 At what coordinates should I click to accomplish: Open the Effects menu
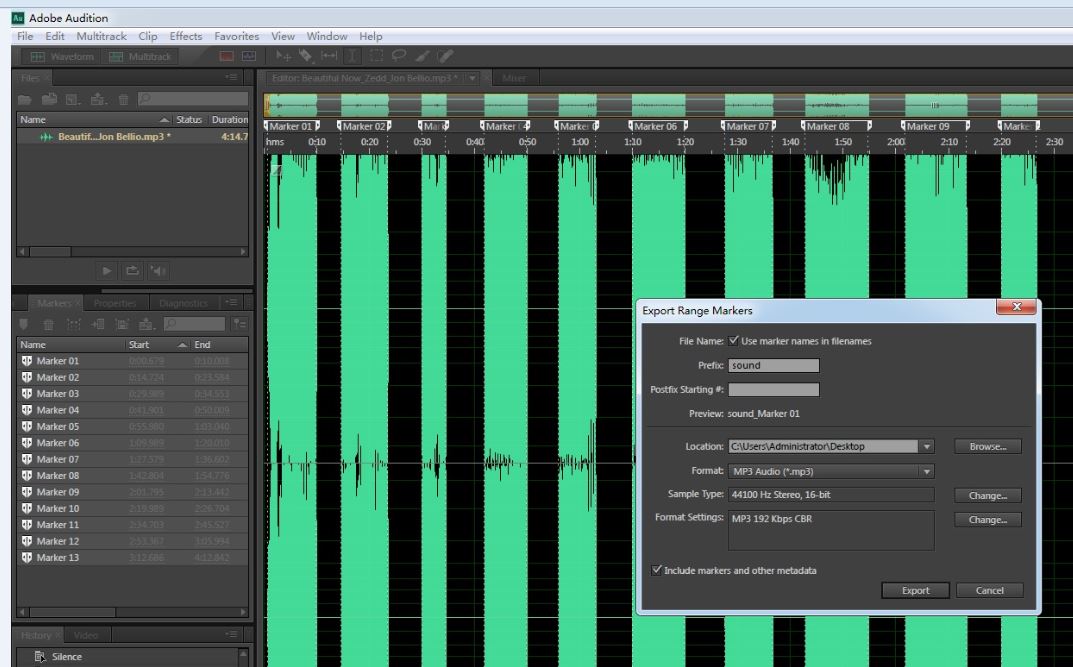185,36
